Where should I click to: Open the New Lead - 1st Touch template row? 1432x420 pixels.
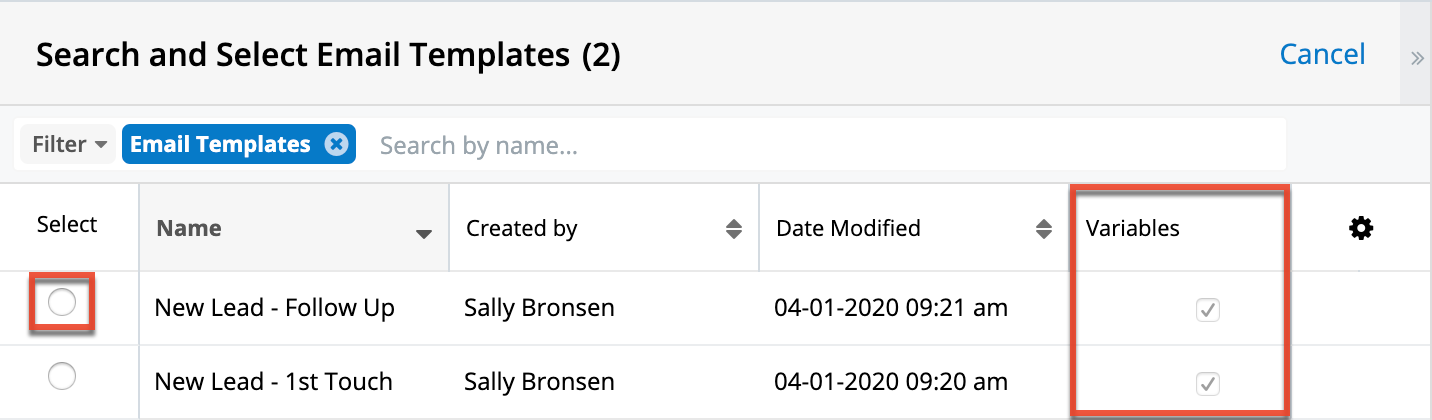click(x=274, y=382)
